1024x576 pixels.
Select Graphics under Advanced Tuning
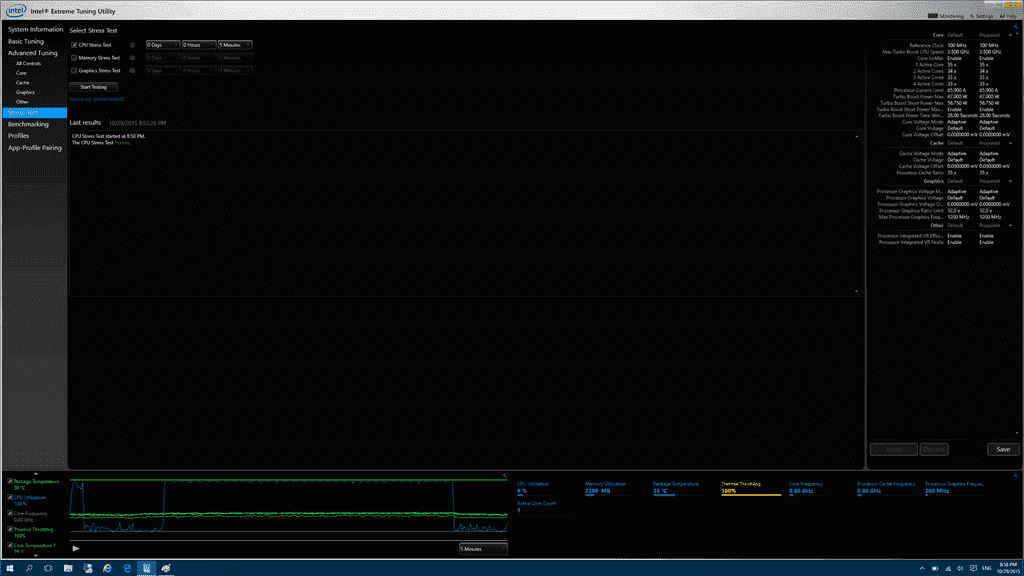pyautogui.click(x=25, y=92)
